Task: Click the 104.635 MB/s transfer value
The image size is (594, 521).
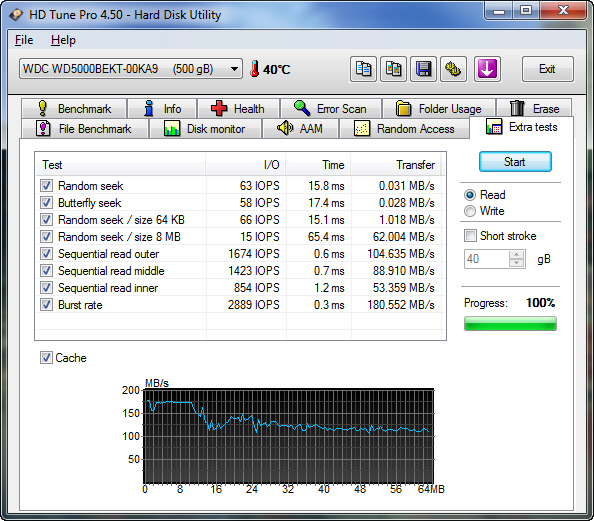Action: (x=401, y=254)
